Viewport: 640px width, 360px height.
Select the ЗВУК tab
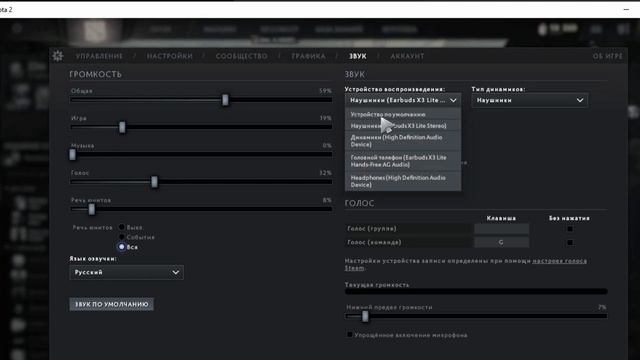358,56
